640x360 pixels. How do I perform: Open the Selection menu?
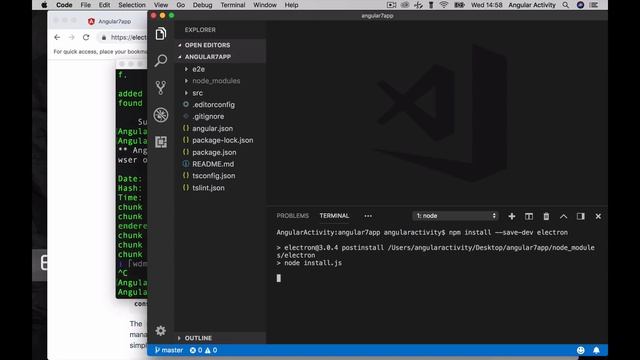coord(132,5)
